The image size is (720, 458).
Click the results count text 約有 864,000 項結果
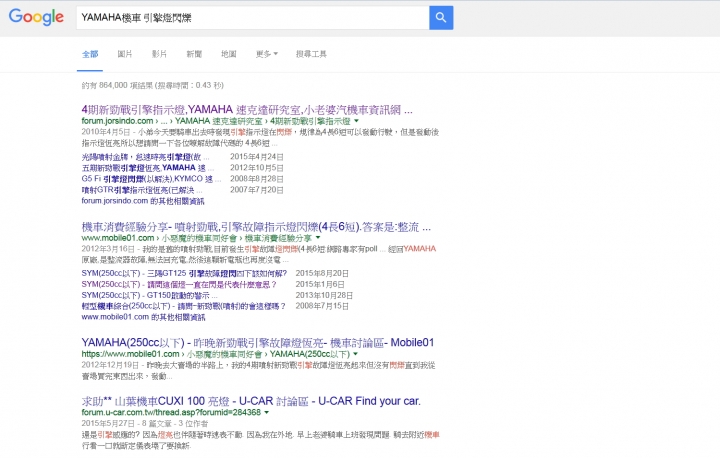(152, 85)
